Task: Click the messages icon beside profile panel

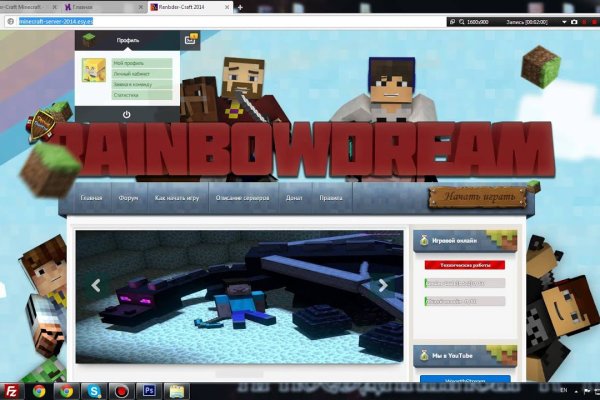Action: 190,40
